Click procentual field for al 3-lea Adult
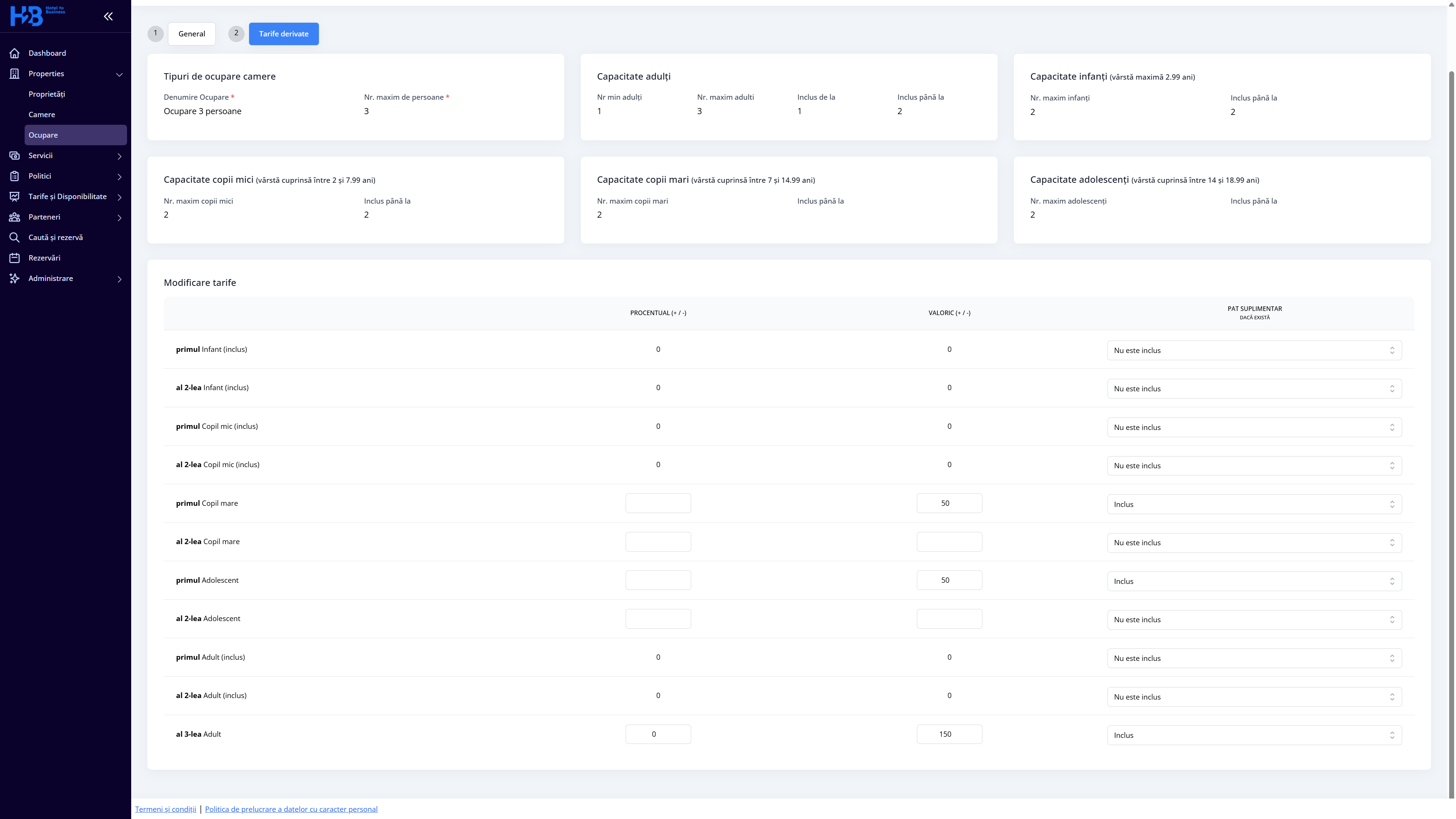Screen dimensions: 1456x819 click(x=658, y=734)
